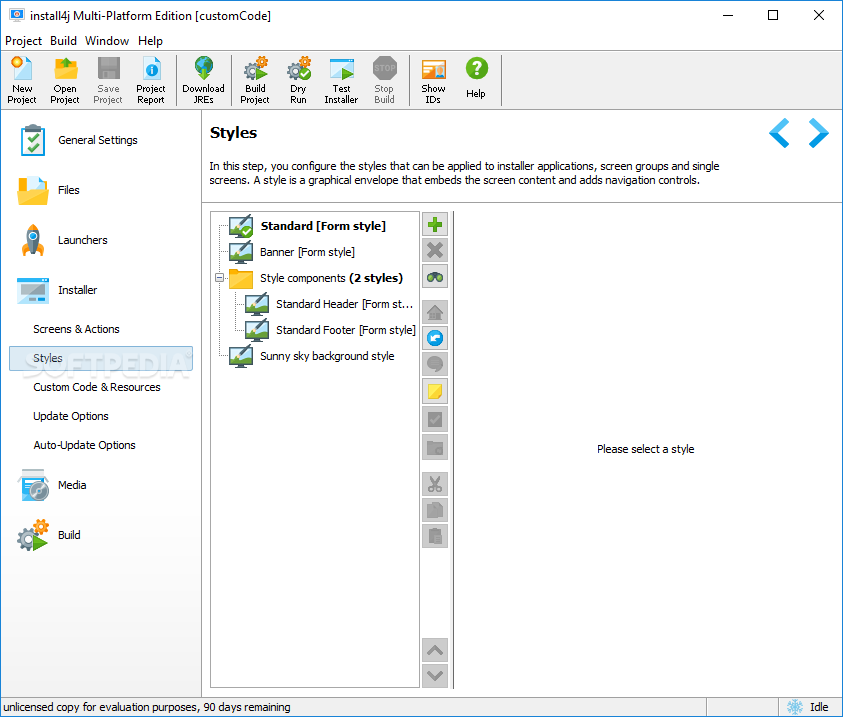
Task: Select the Styles step in sidebar
Action: (101, 358)
